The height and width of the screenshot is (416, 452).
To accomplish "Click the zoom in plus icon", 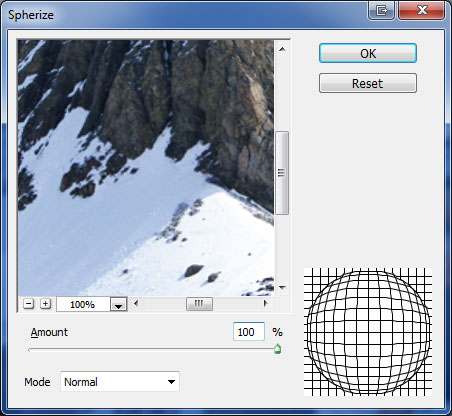I will [x=45, y=304].
